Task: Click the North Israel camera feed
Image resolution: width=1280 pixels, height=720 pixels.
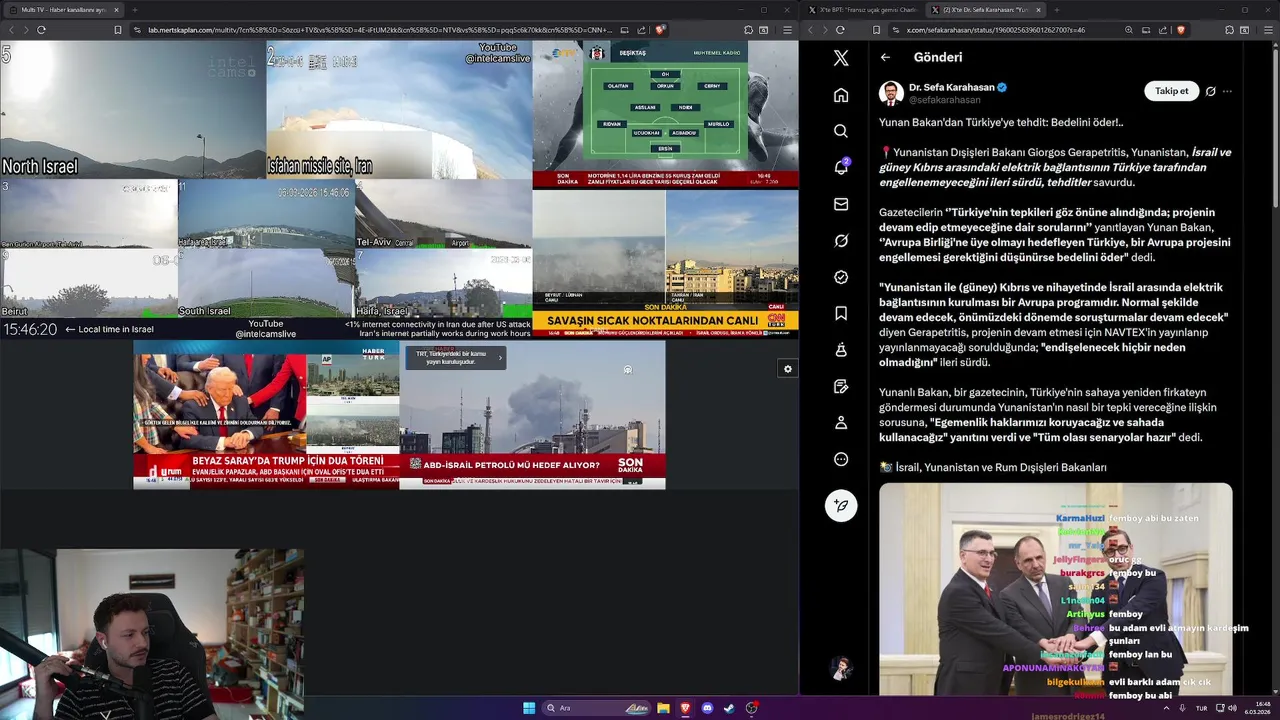Action: click(x=133, y=110)
